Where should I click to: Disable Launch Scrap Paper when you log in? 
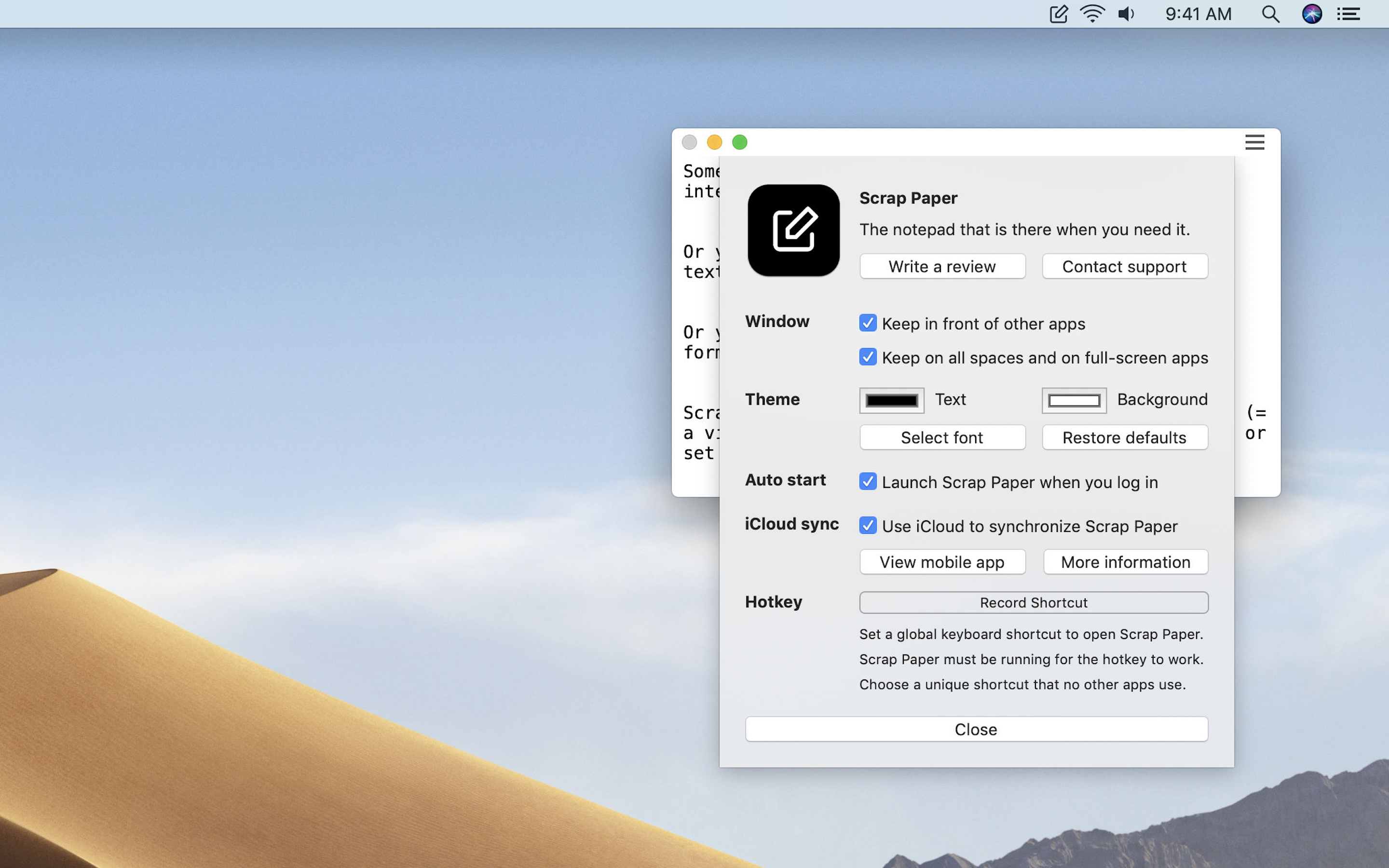coord(868,482)
